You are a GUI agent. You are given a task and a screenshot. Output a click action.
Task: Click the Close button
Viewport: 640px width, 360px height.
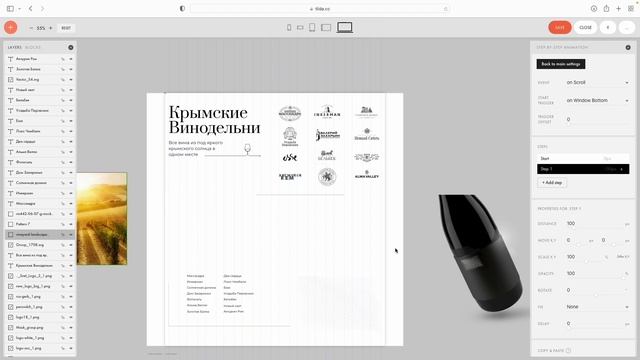pyautogui.click(x=585, y=27)
